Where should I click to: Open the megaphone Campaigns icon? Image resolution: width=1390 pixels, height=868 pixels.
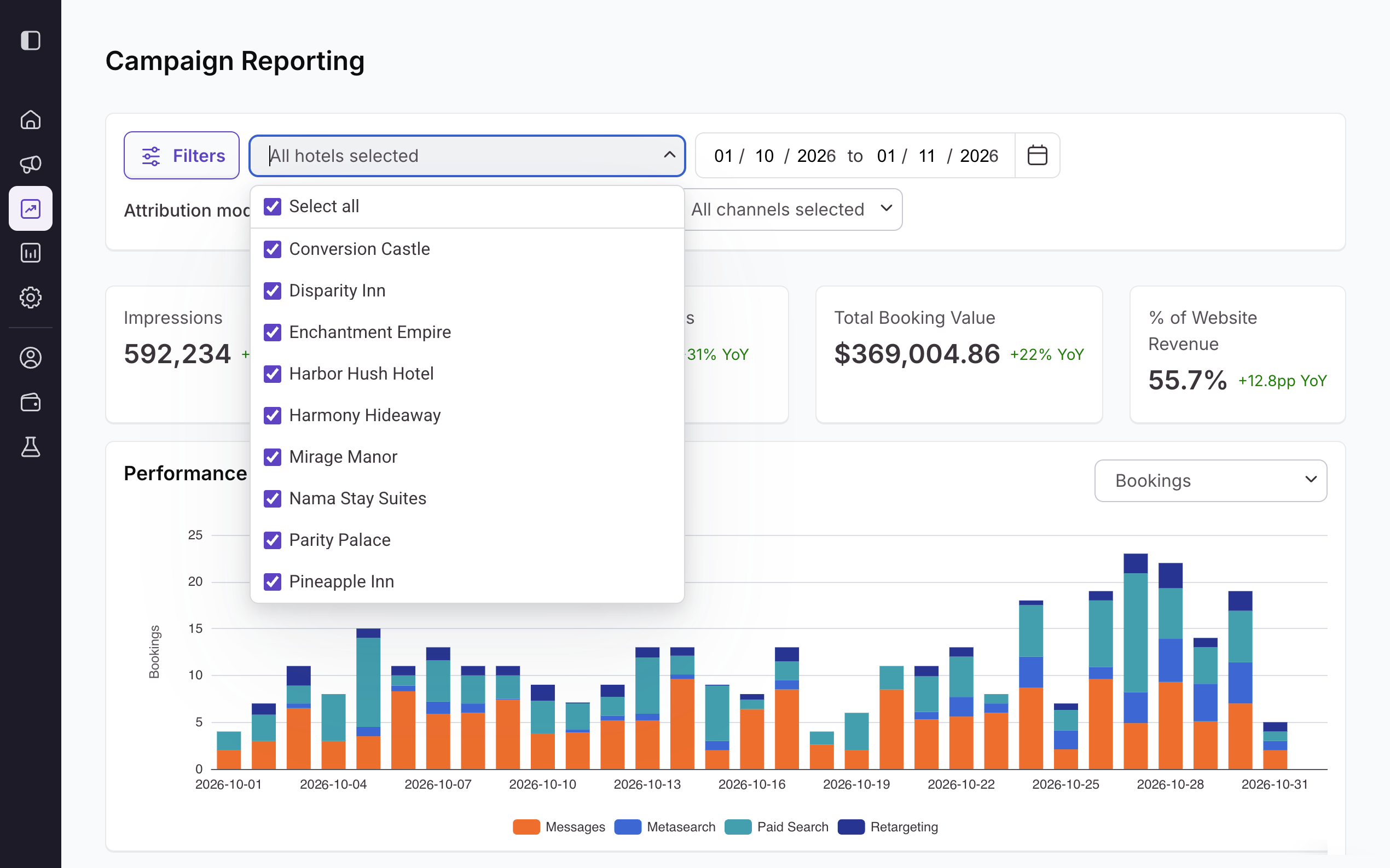pos(31,164)
